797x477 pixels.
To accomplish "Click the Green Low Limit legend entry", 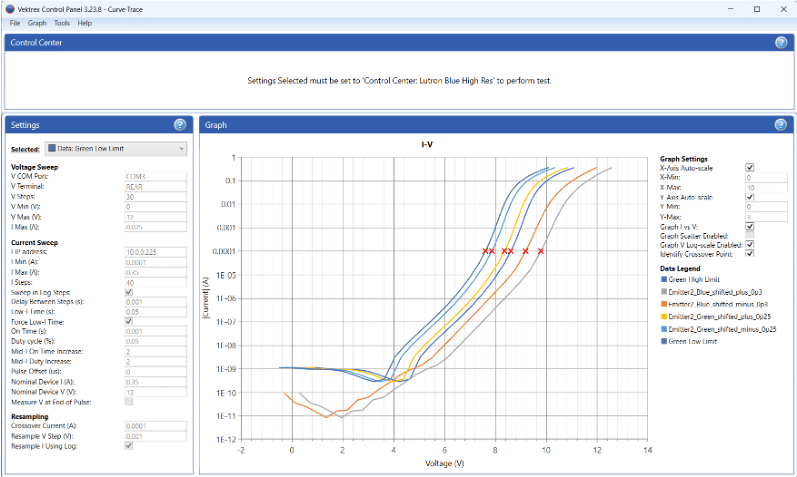I will click(696, 341).
